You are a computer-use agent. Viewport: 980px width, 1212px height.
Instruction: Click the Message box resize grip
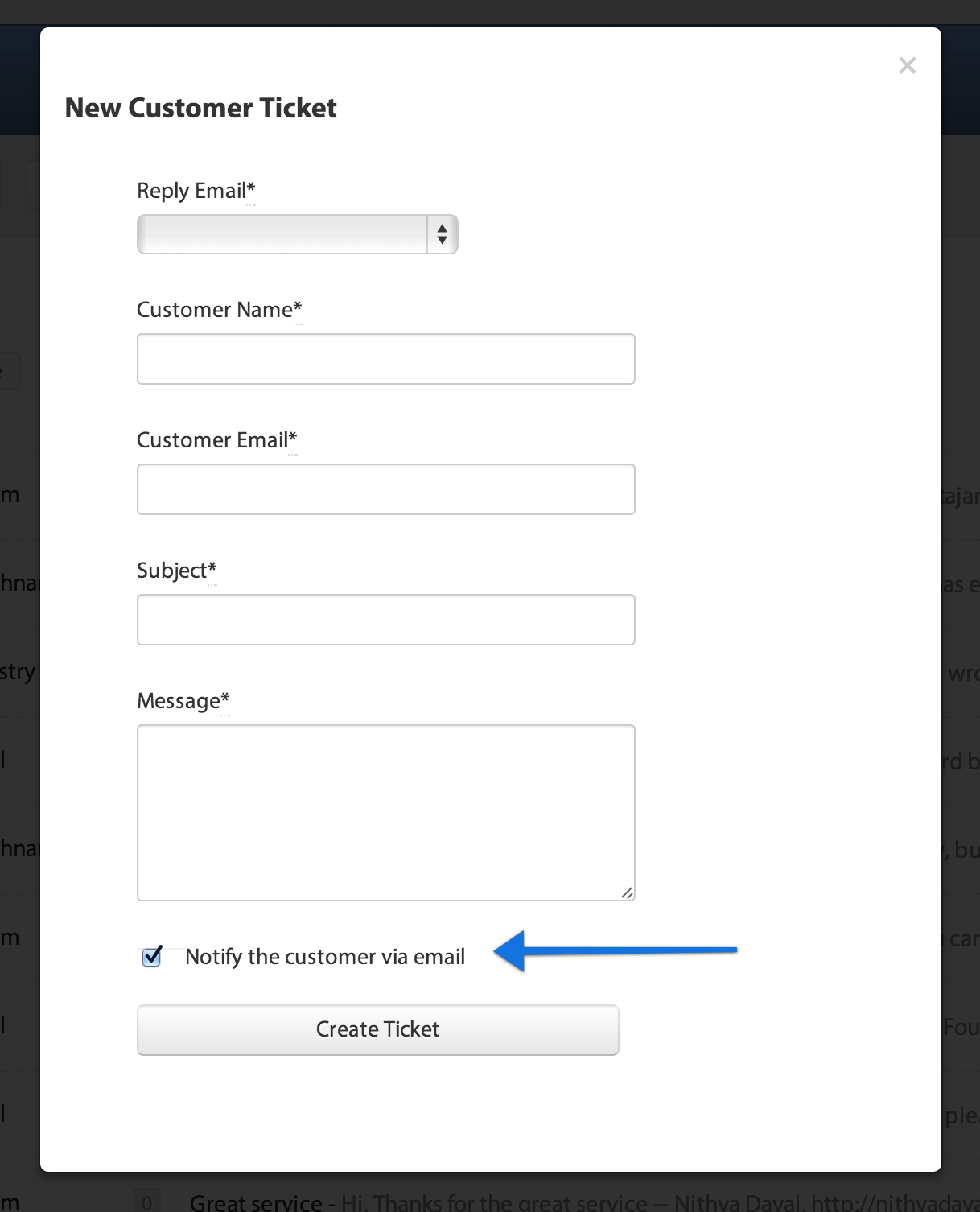pos(627,893)
